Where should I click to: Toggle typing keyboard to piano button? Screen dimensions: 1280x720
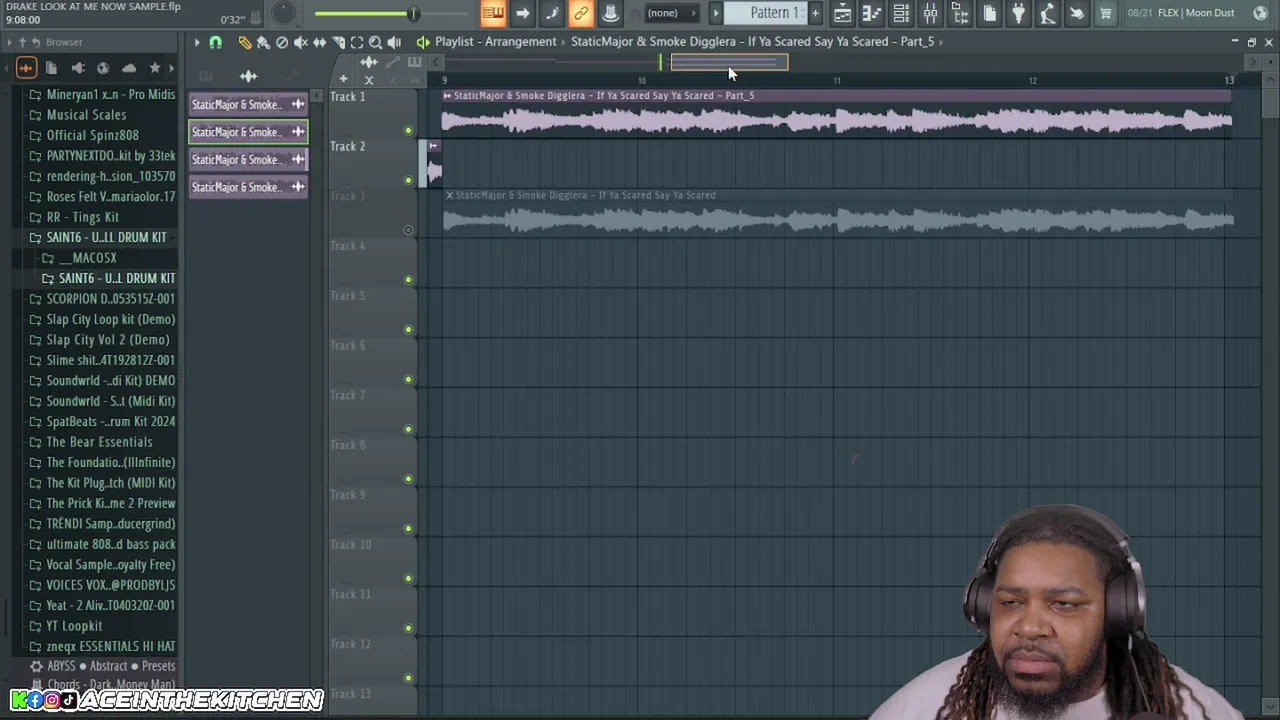(x=492, y=13)
